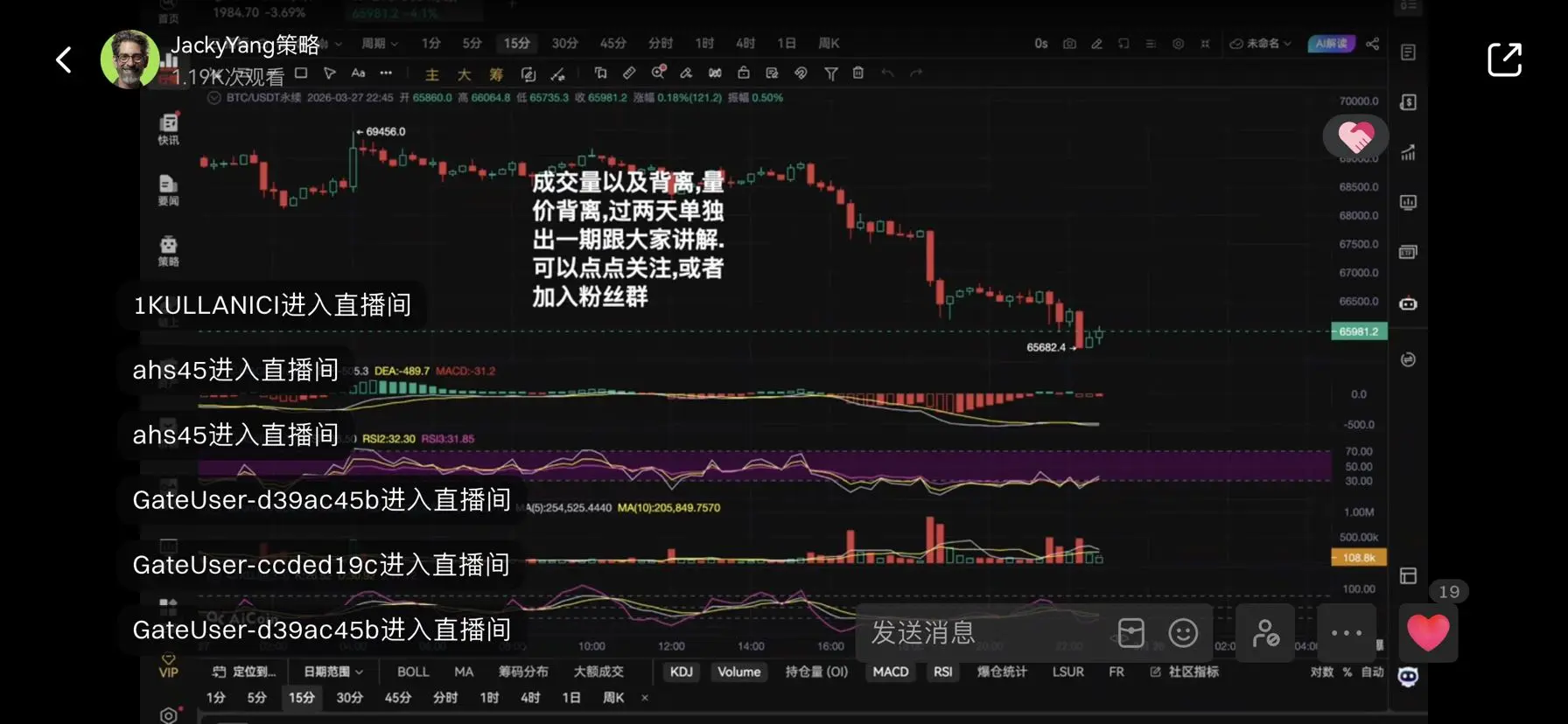
Task: Delete drawings with the trash icon
Action: pos(858,73)
